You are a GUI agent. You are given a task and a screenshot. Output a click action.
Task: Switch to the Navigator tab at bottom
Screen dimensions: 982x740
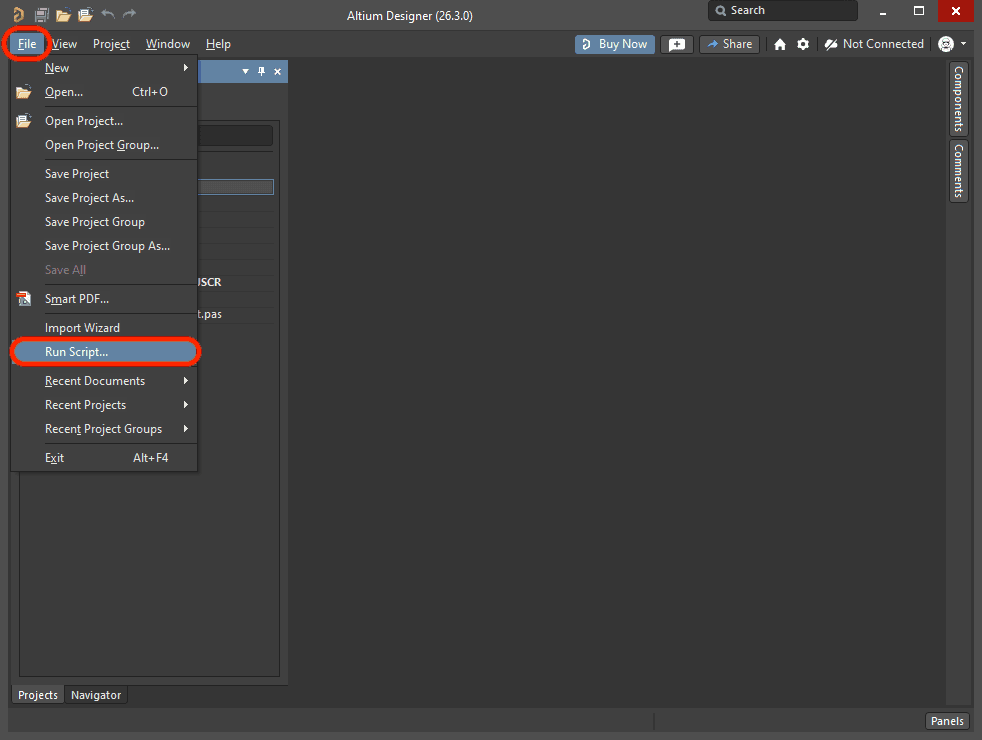tap(96, 694)
